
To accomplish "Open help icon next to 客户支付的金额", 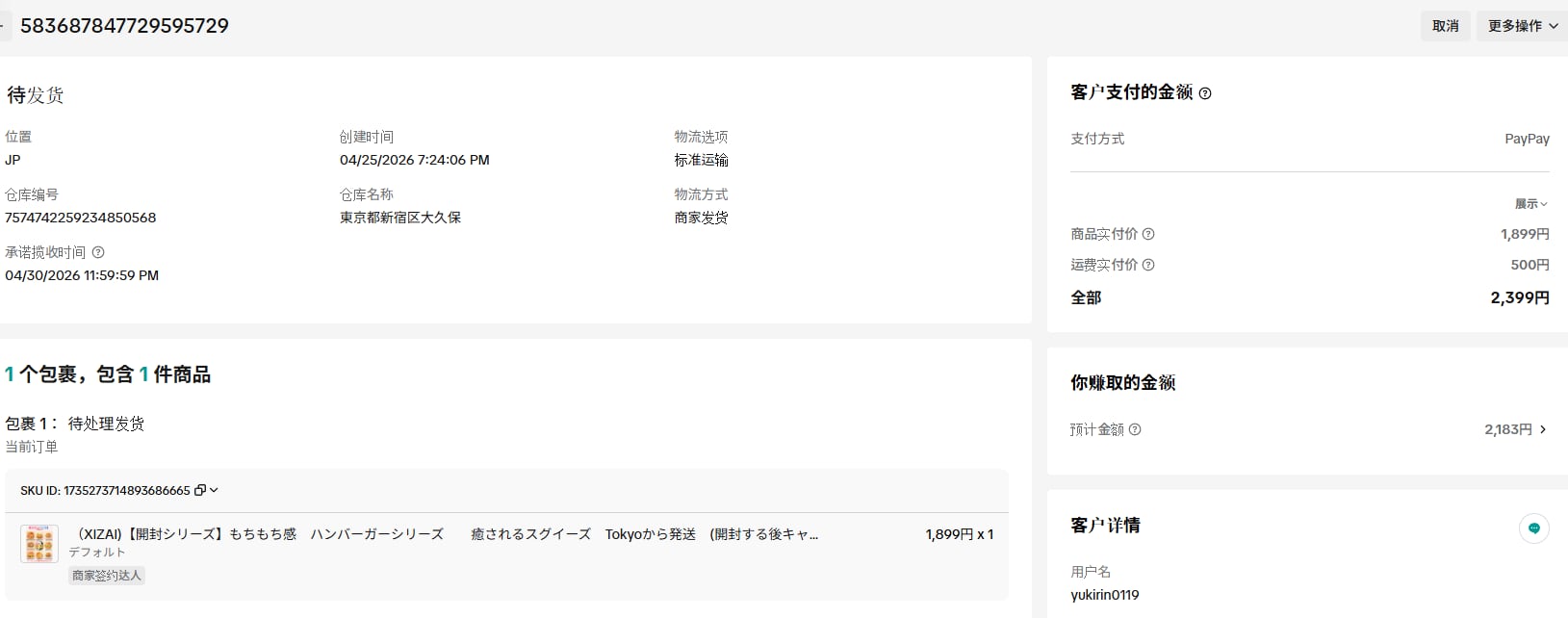I will (x=1205, y=93).
